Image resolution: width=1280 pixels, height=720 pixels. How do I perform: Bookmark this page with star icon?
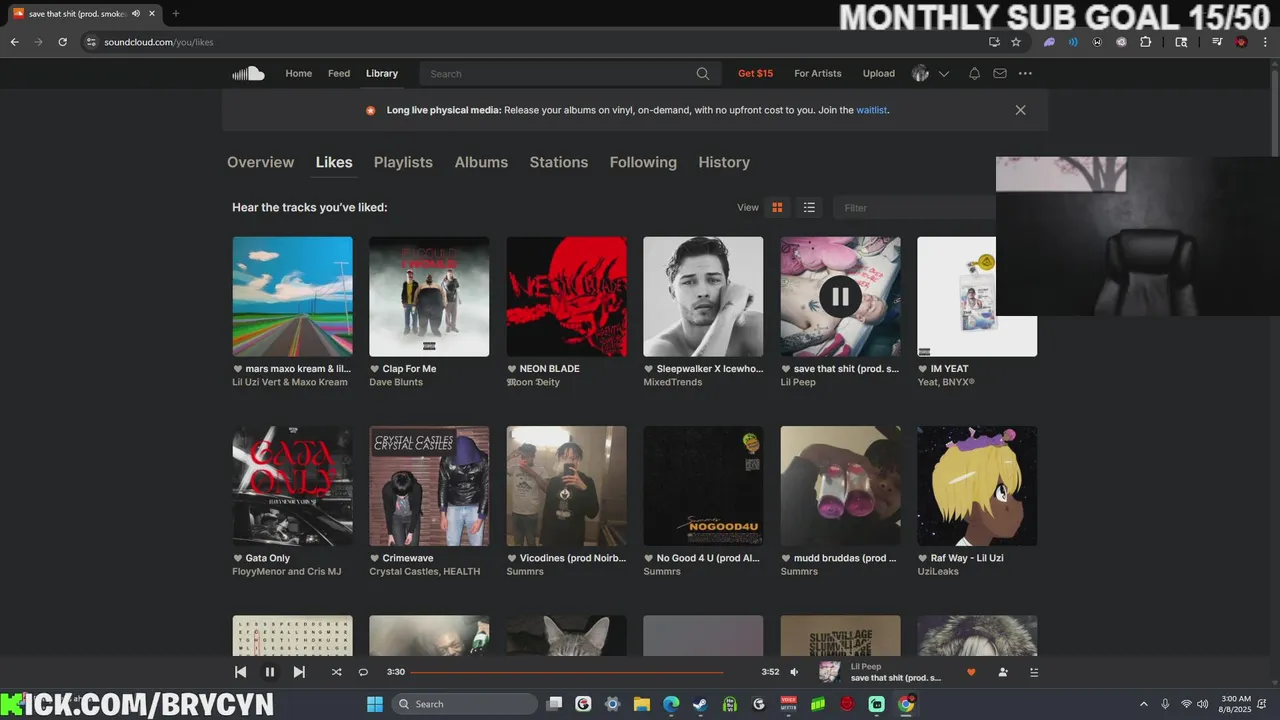pos(1016,42)
